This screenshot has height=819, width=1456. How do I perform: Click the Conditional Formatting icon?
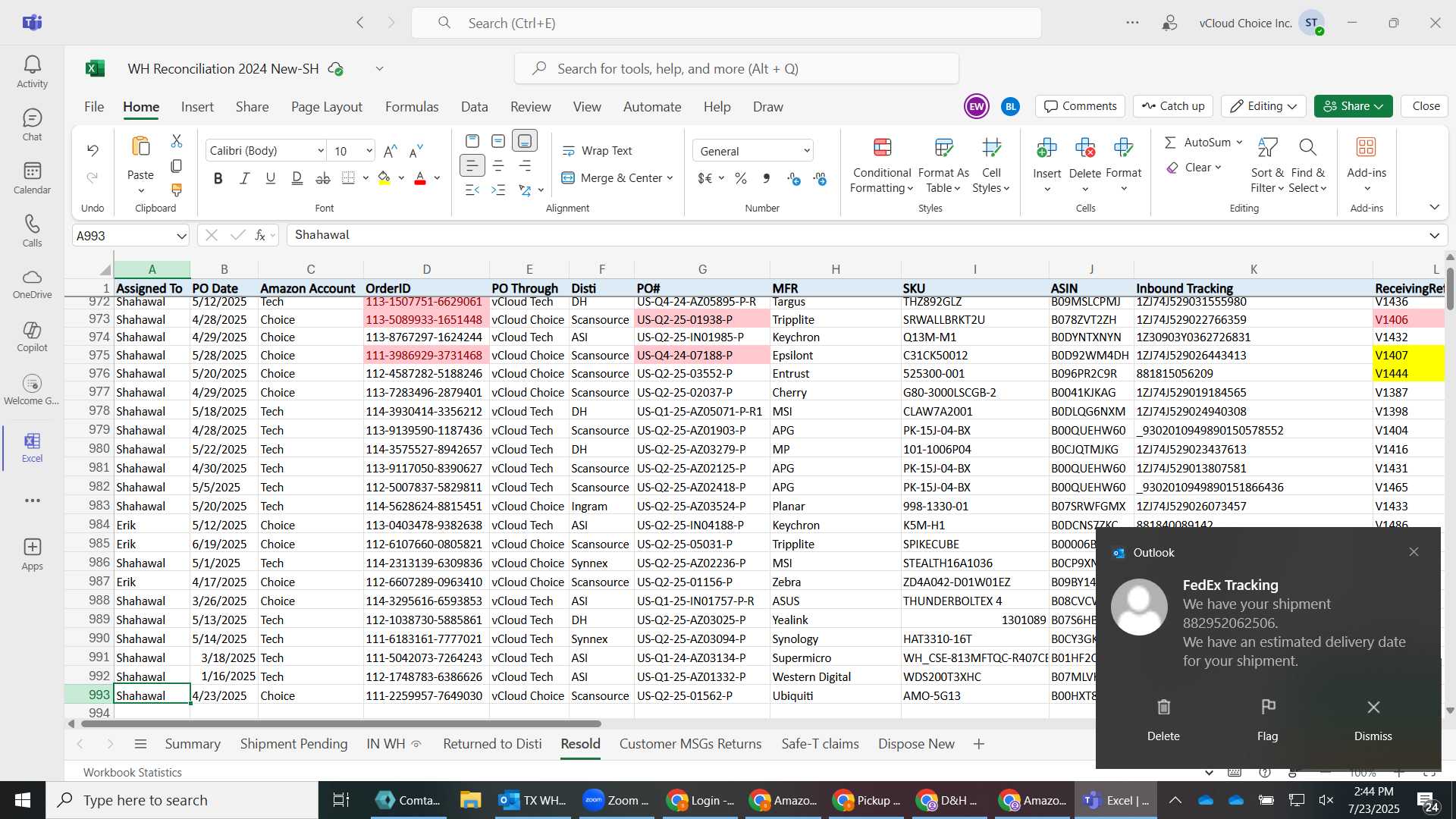tap(882, 147)
